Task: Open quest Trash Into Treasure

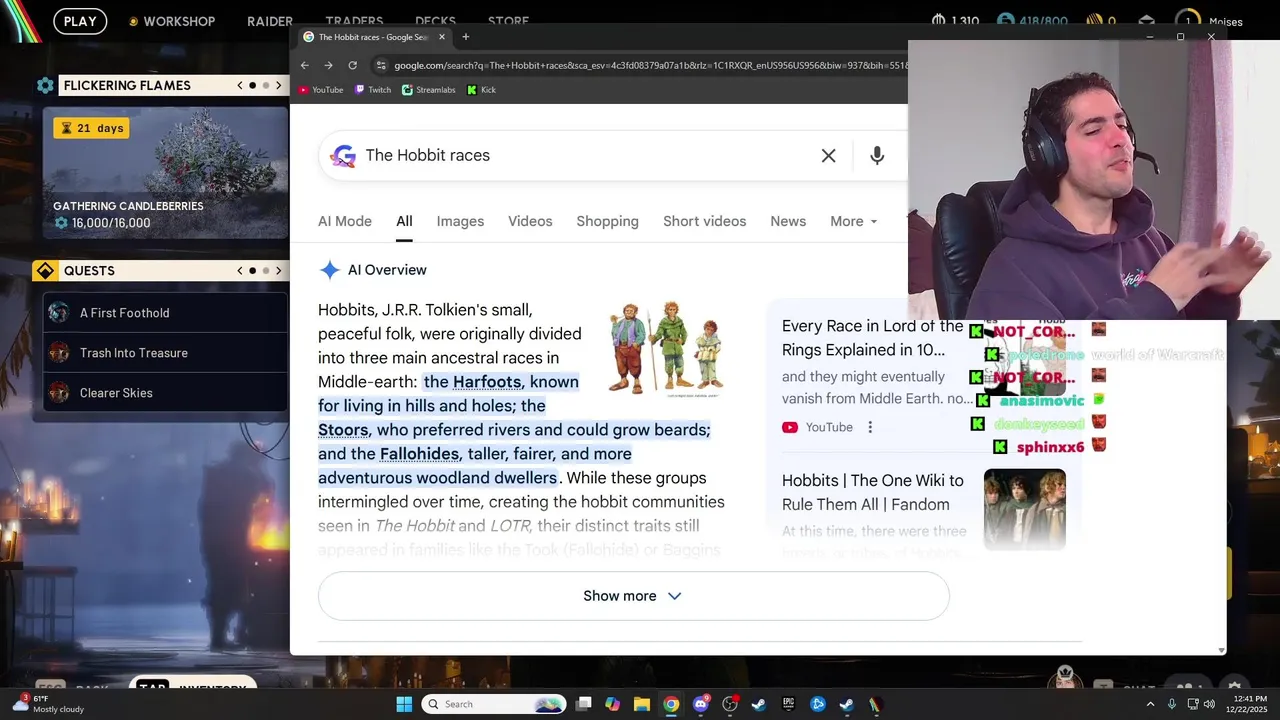Action: pos(165,353)
